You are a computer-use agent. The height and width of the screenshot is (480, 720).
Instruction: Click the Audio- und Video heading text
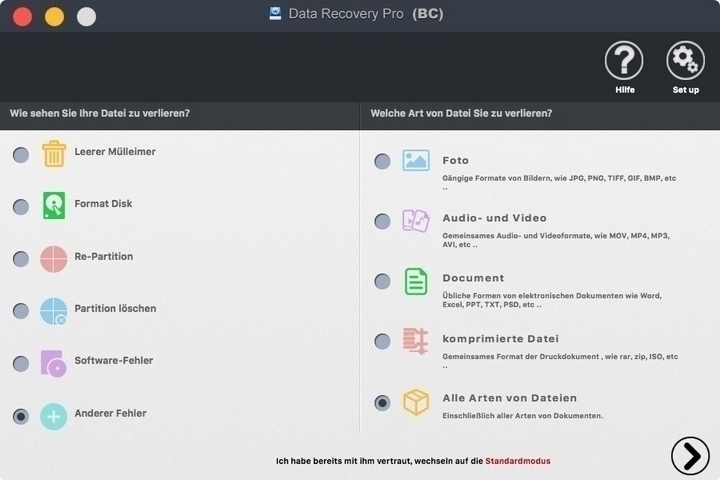[495, 218]
